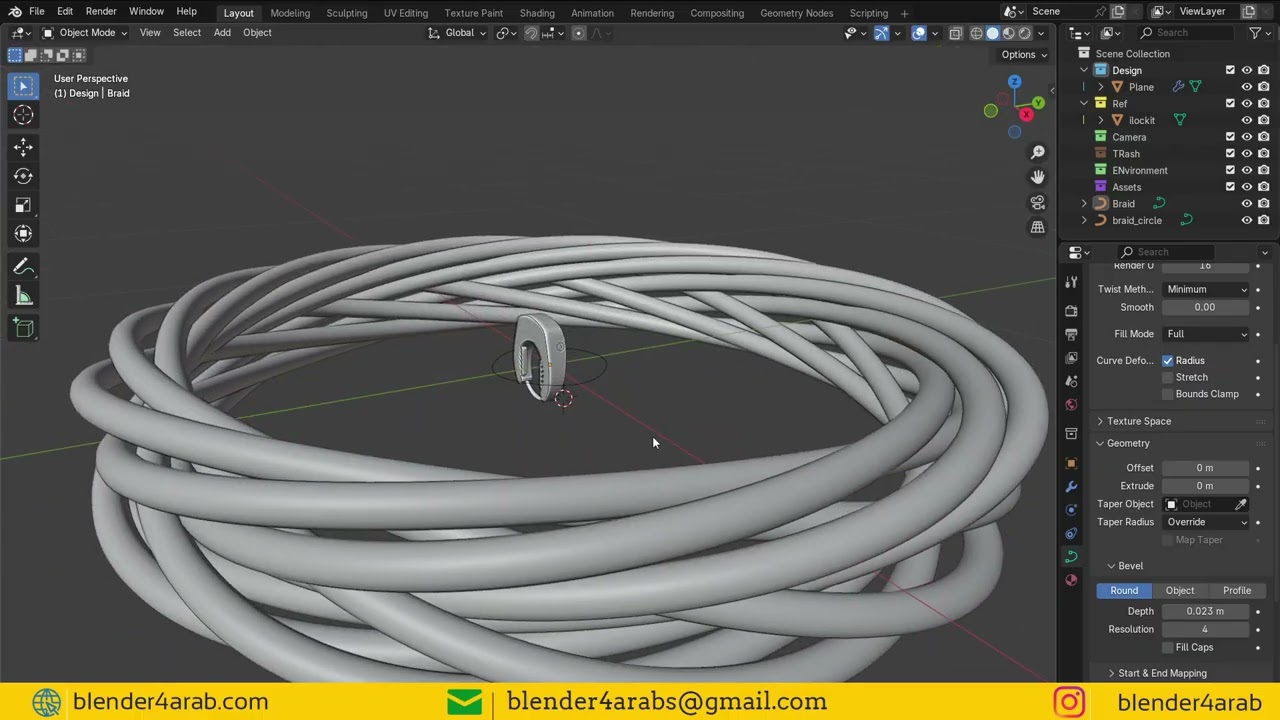This screenshot has height=720, width=1280.
Task: Expand the Texture Space panel
Action: 1139,421
